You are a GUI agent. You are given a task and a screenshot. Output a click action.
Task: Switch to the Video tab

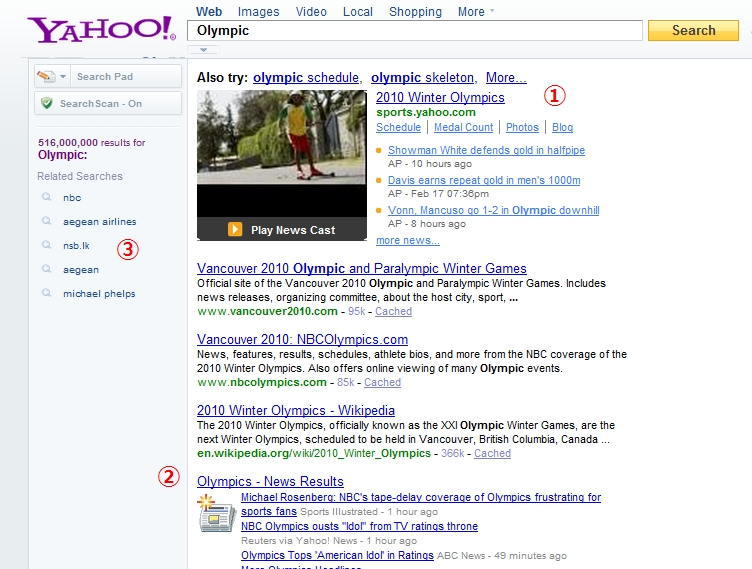pyautogui.click(x=311, y=12)
